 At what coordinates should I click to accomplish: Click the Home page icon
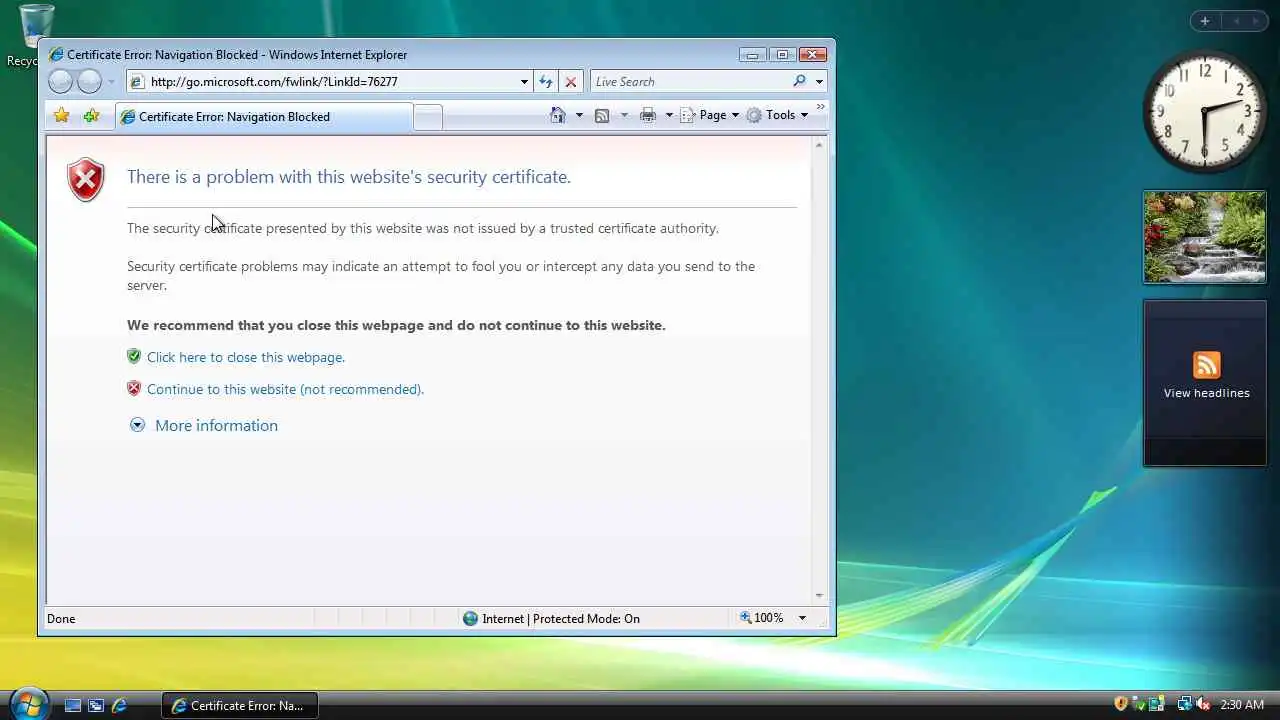point(558,115)
